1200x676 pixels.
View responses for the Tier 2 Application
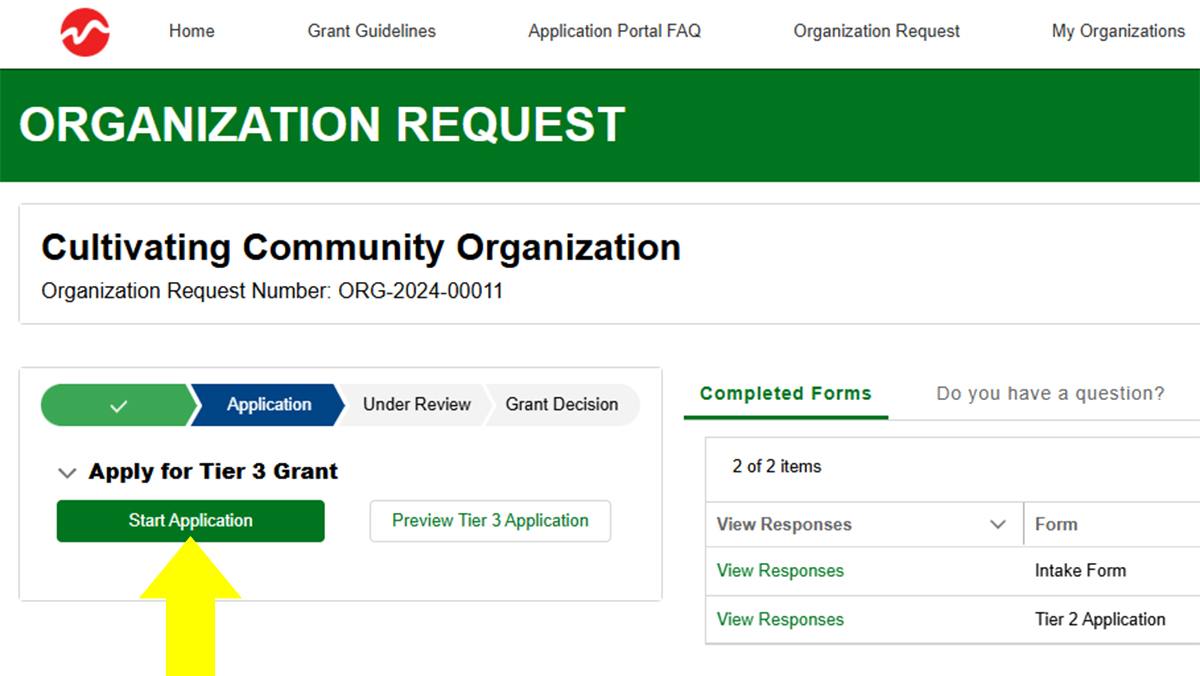coord(780,620)
